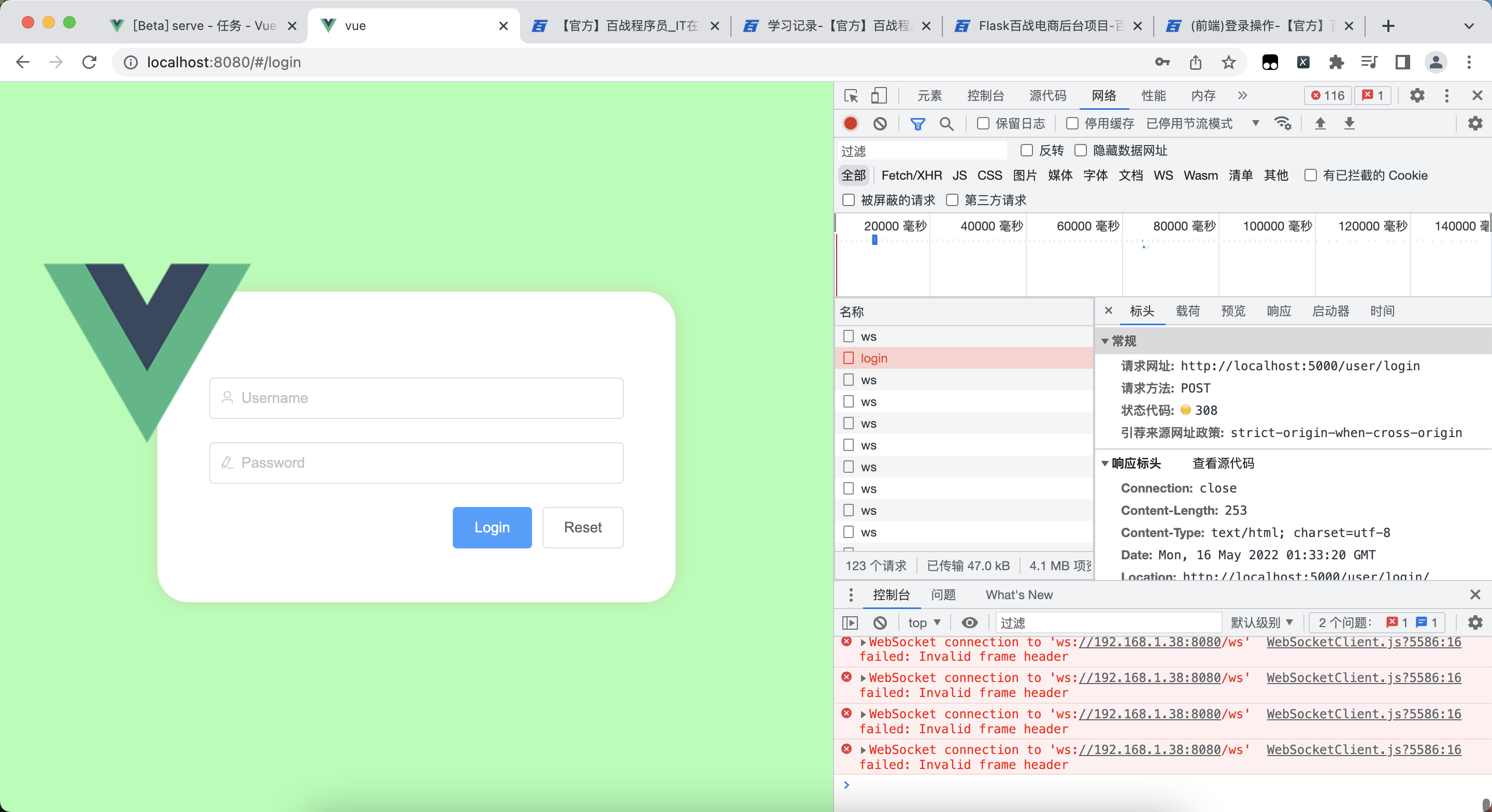Click the 20000 ms timeline marker
Image resolution: width=1492 pixels, height=812 pixels.
[x=895, y=226]
